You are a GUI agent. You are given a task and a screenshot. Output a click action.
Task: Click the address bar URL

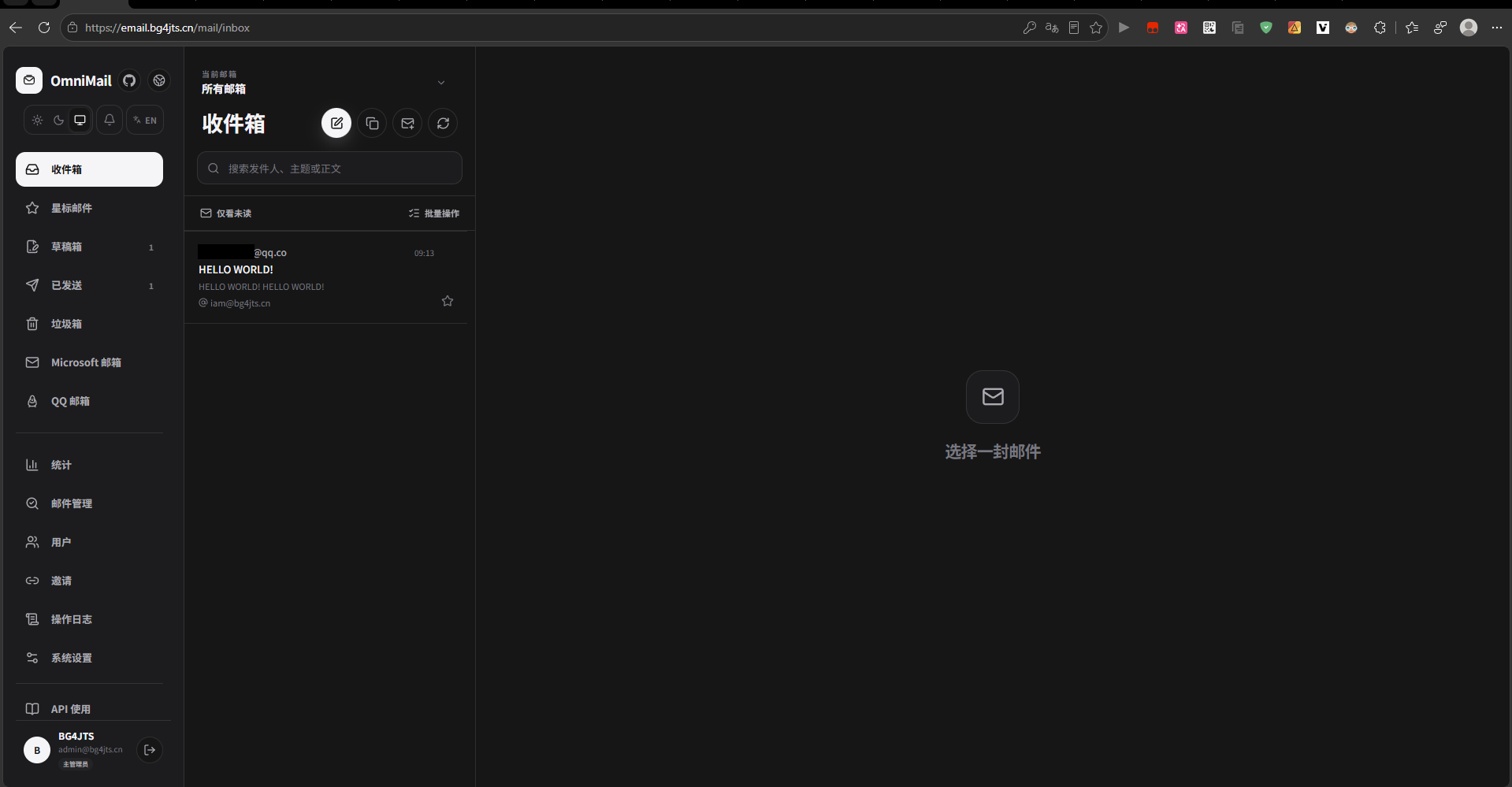click(167, 28)
